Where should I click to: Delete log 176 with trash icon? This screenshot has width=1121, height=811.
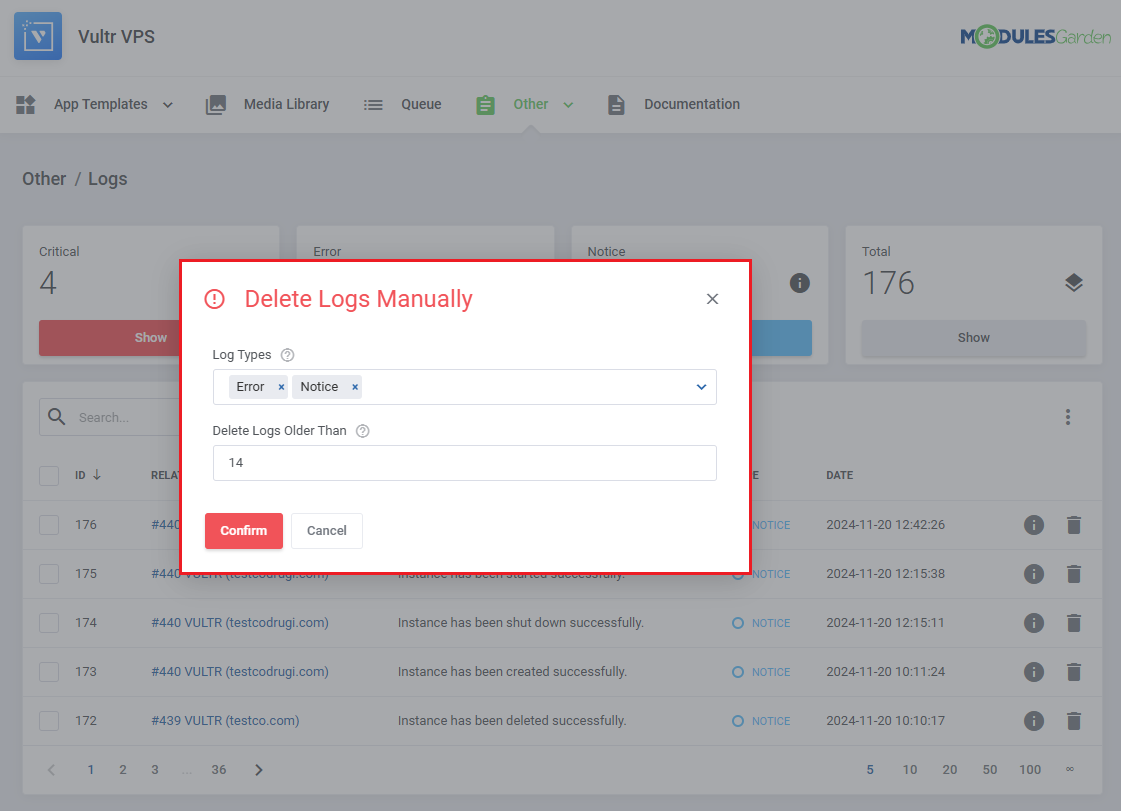click(x=1073, y=525)
